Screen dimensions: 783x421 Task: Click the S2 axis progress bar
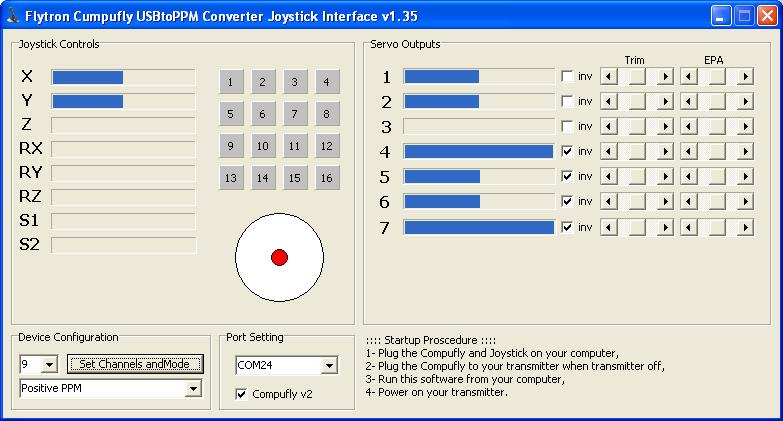(123, 245)
